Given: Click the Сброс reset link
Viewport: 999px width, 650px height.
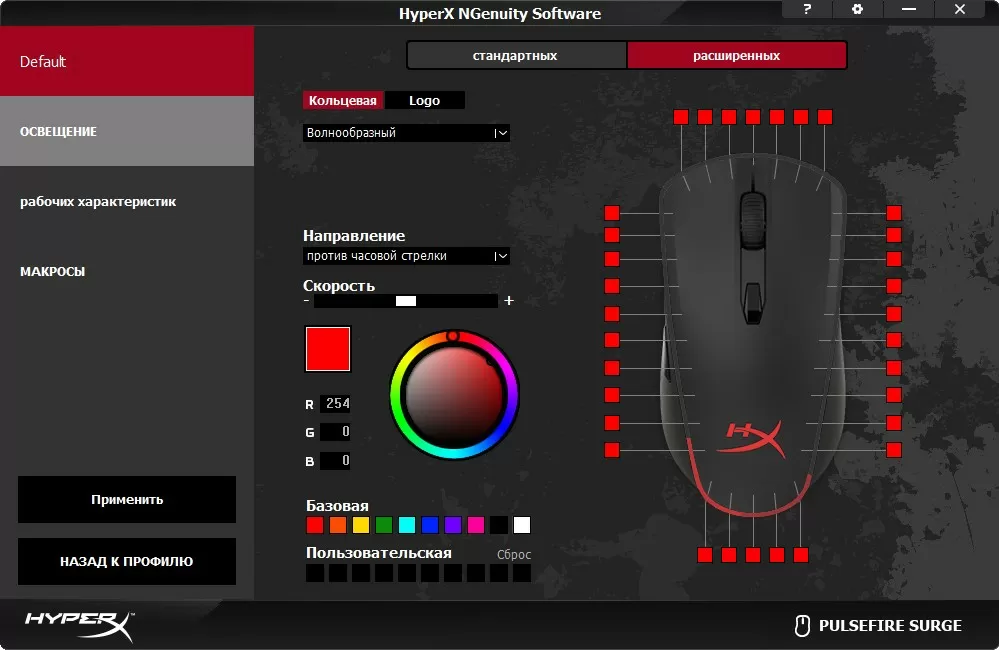Looking at the screenshot, I should coord(514,554).
